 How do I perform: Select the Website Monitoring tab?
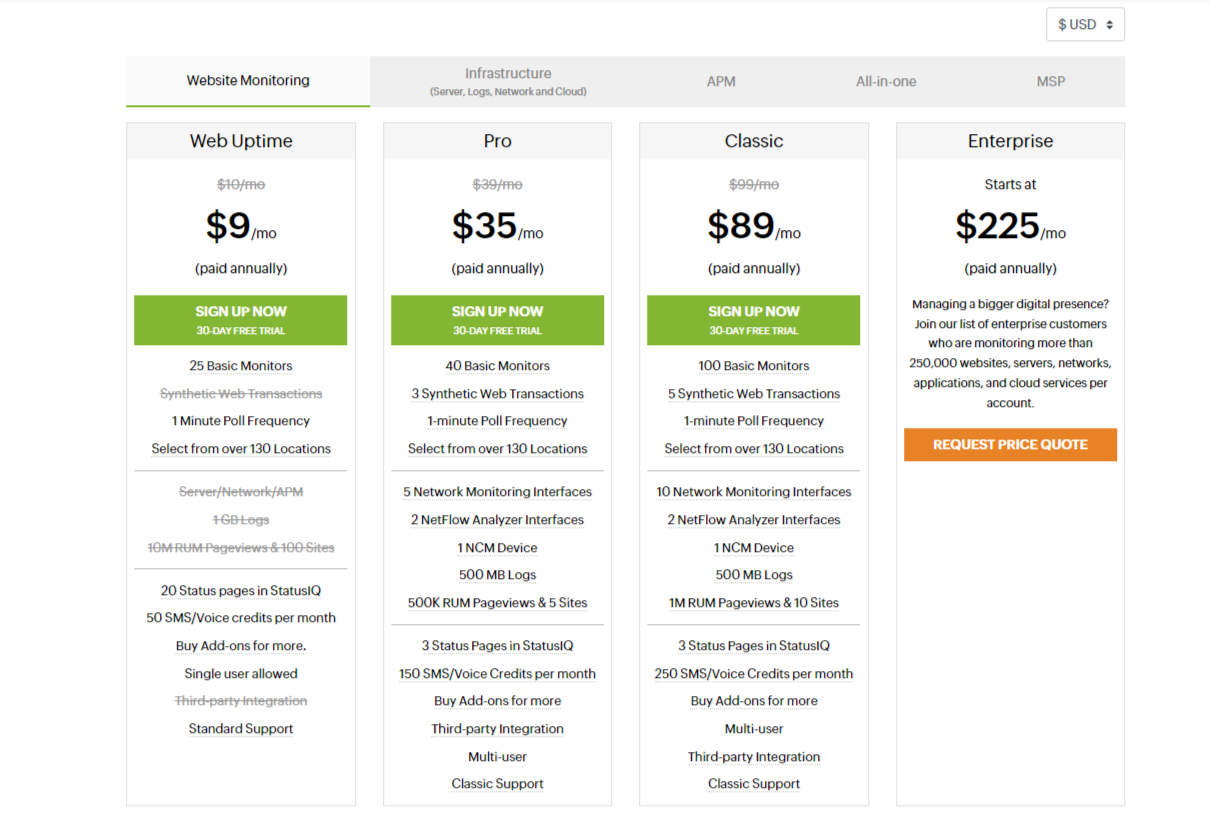click(x=248, y=81)
